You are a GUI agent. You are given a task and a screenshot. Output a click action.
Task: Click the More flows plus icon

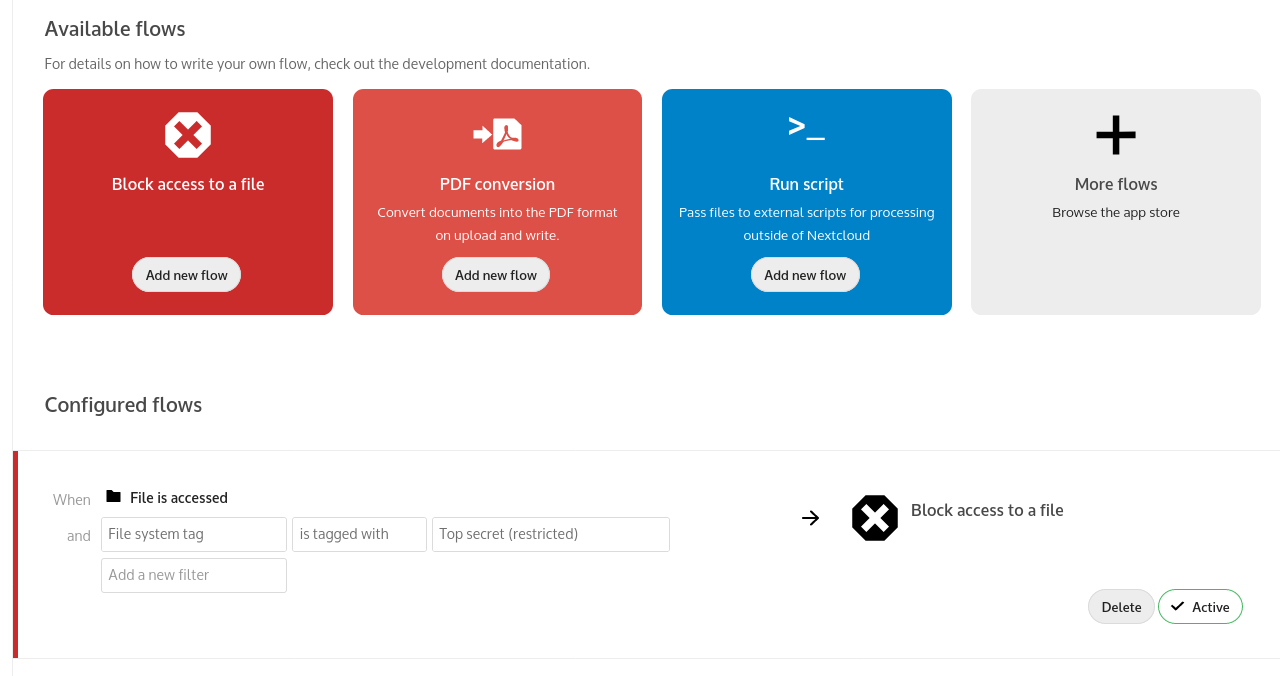(x=1116, y=135)
